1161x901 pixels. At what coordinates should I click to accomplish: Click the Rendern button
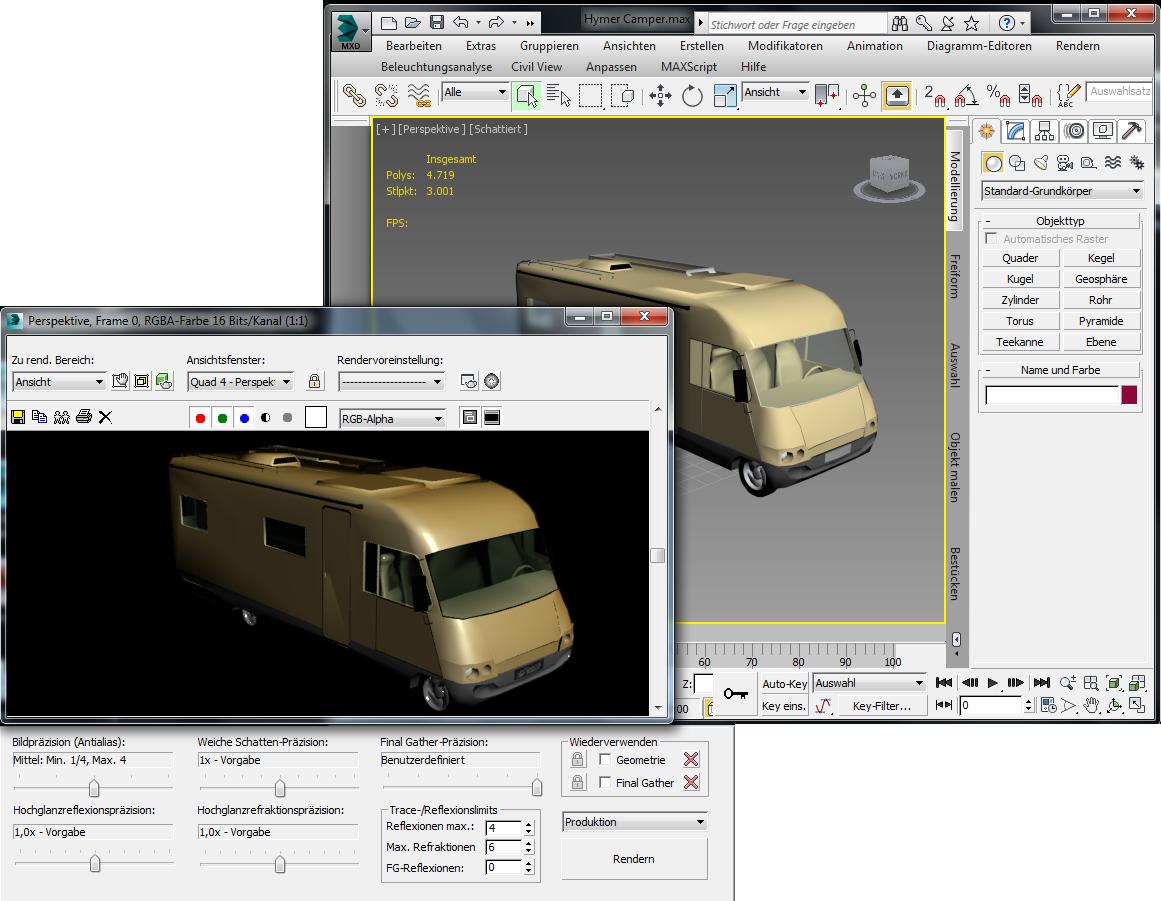[634, 859]
